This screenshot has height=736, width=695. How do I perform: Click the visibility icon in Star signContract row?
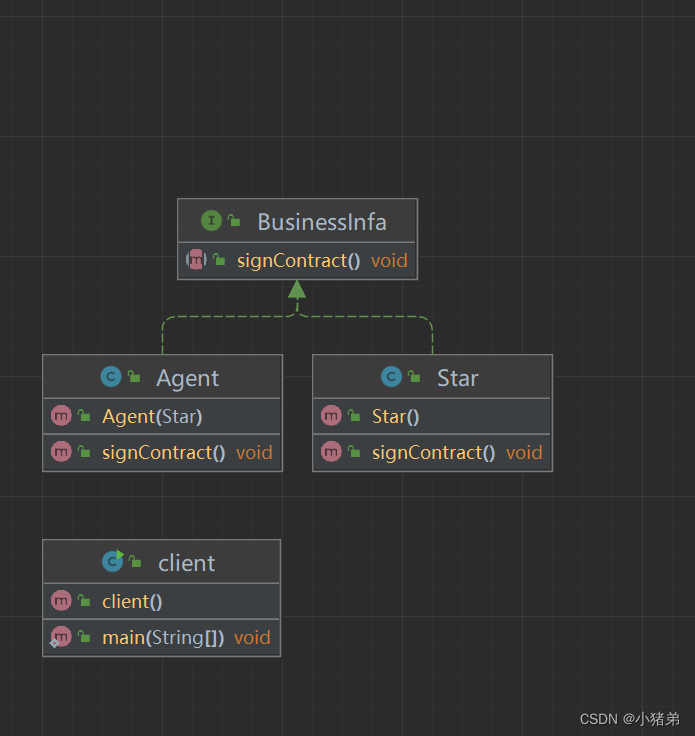[x=354, y=452]
